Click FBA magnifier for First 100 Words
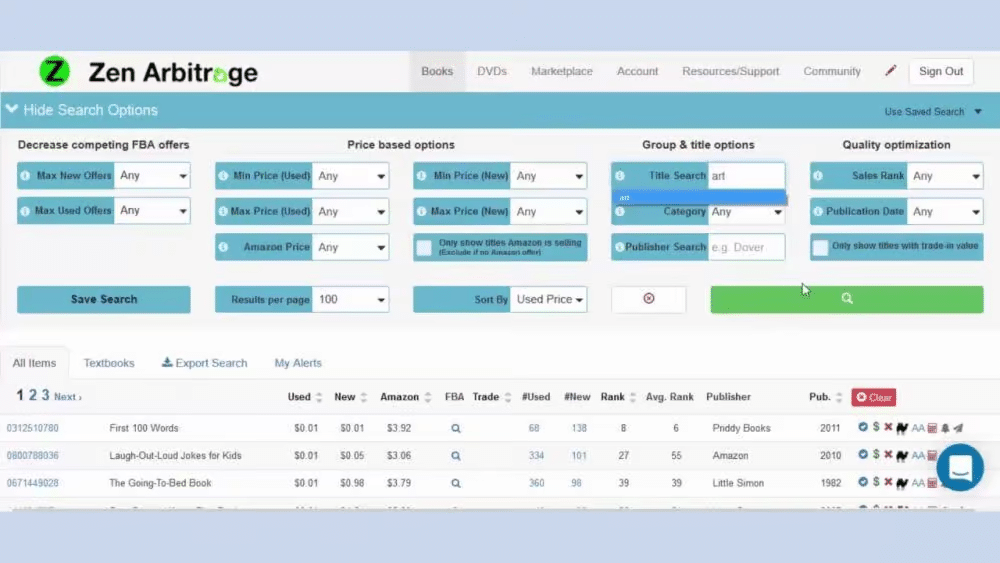This screenshot has height=563, width=1000. click(455, 428)
